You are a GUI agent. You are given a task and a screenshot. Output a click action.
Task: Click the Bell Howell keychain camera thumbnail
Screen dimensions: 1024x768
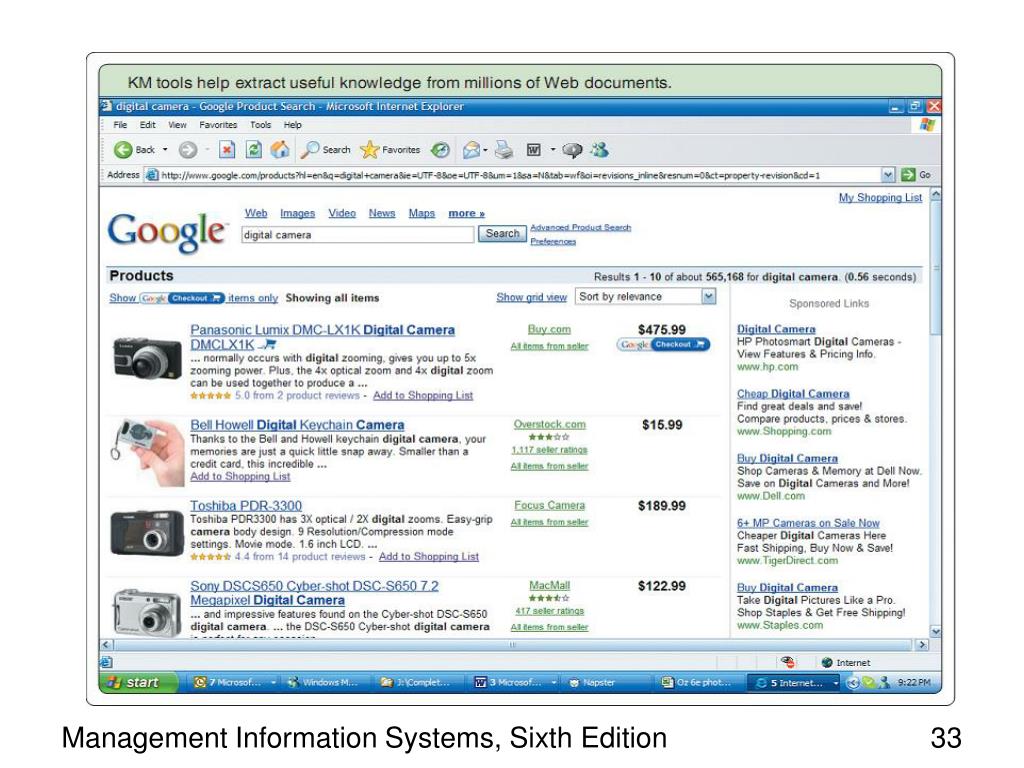(x=147, y=452)
